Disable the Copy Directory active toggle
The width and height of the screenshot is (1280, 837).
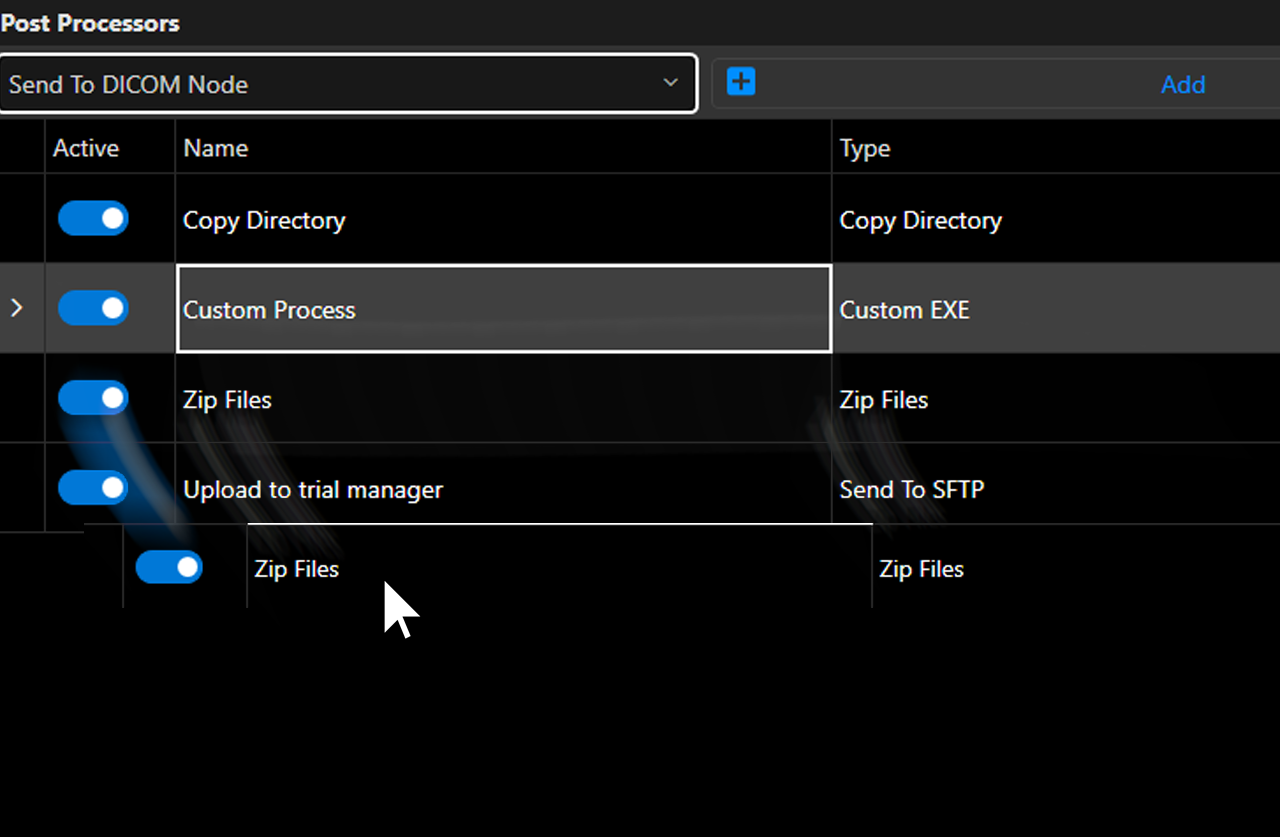[x=93, y=218]
